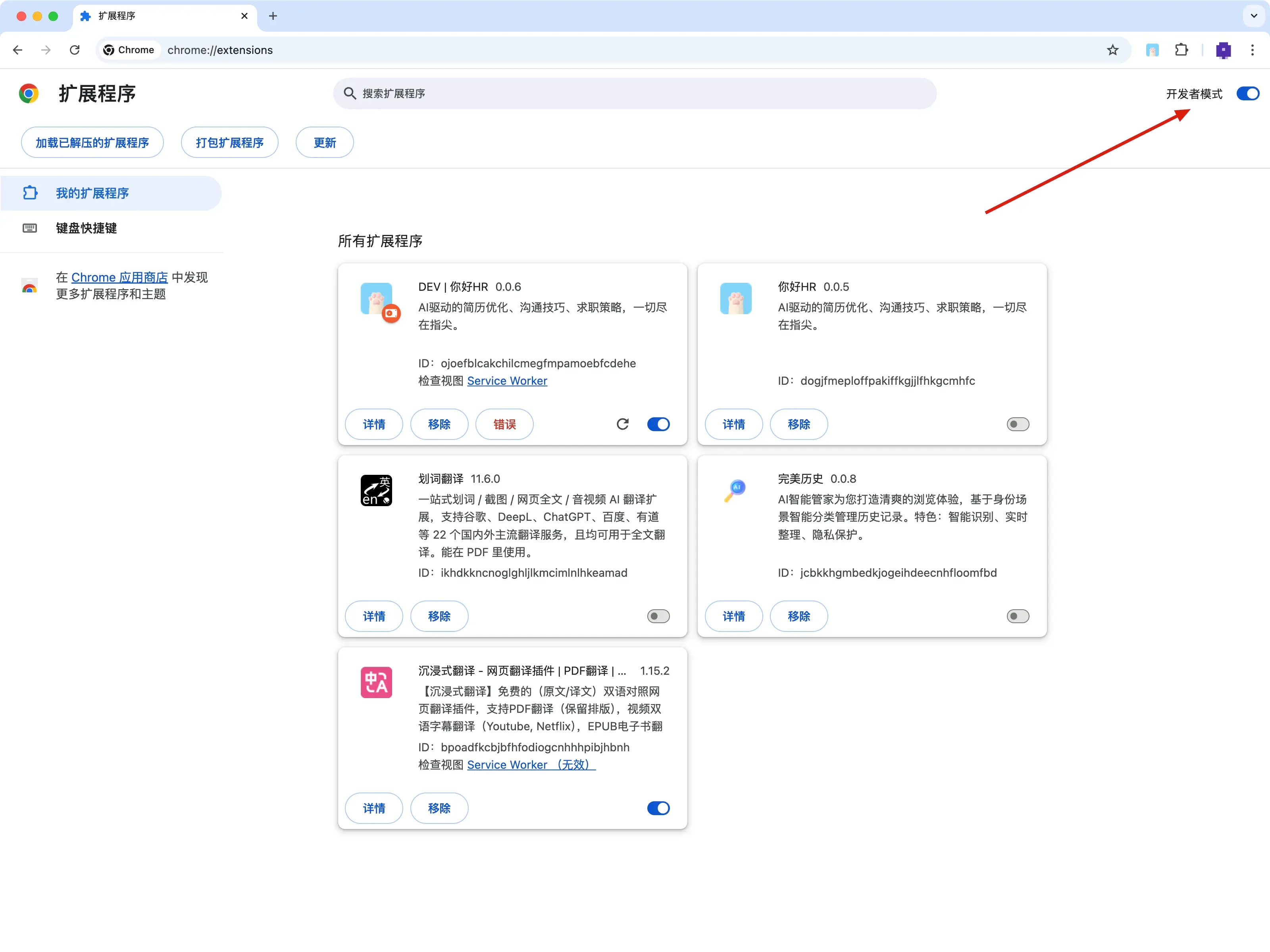Click the 划词翻译 extension icon

pos(376,491)
